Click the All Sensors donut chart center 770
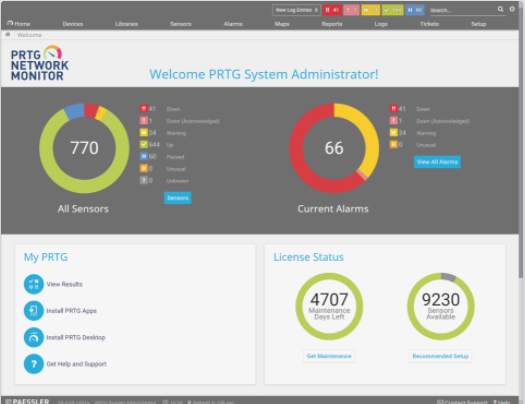 point(84,148)
